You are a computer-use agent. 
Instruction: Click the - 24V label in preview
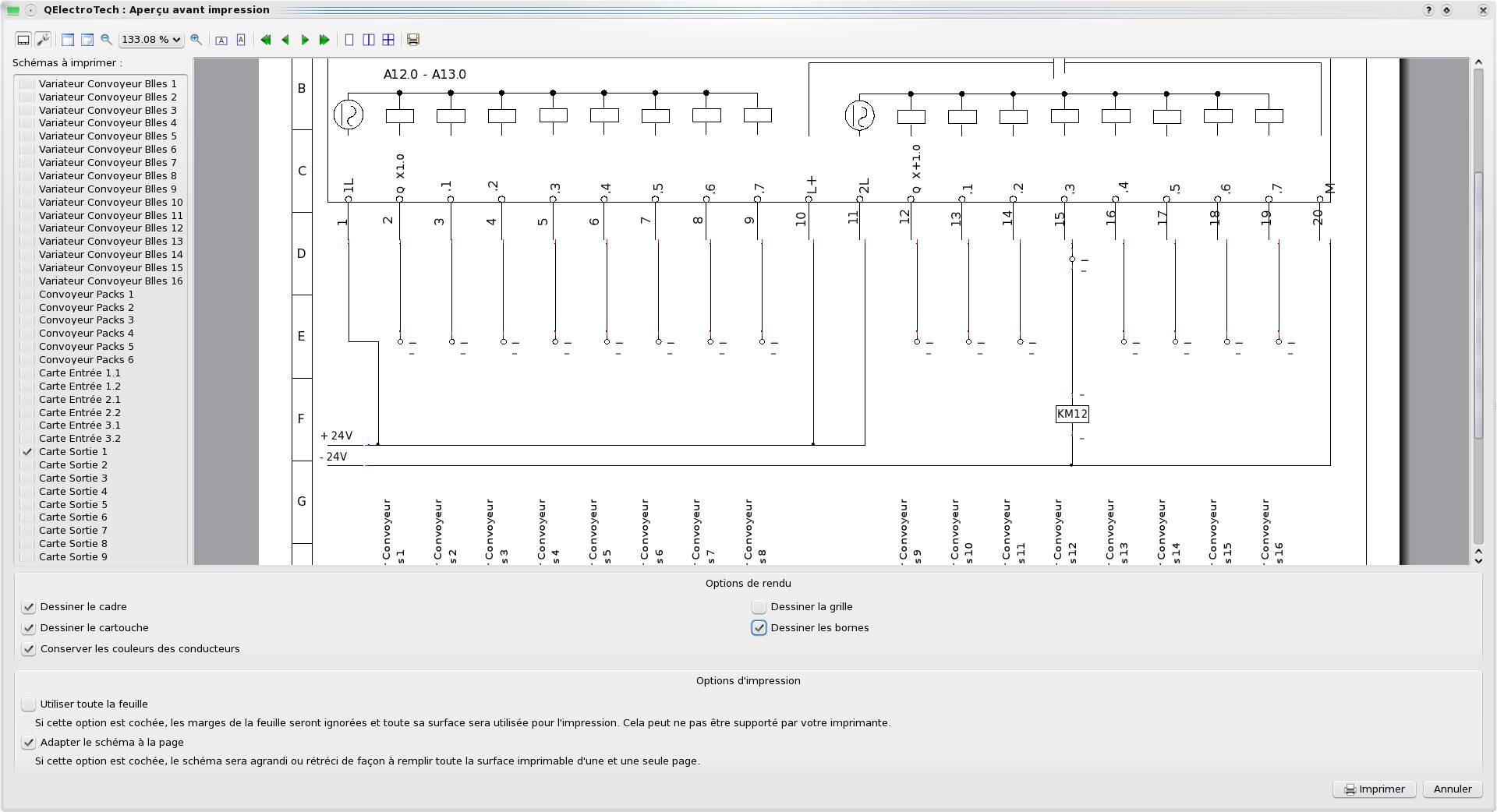(334, 457)
